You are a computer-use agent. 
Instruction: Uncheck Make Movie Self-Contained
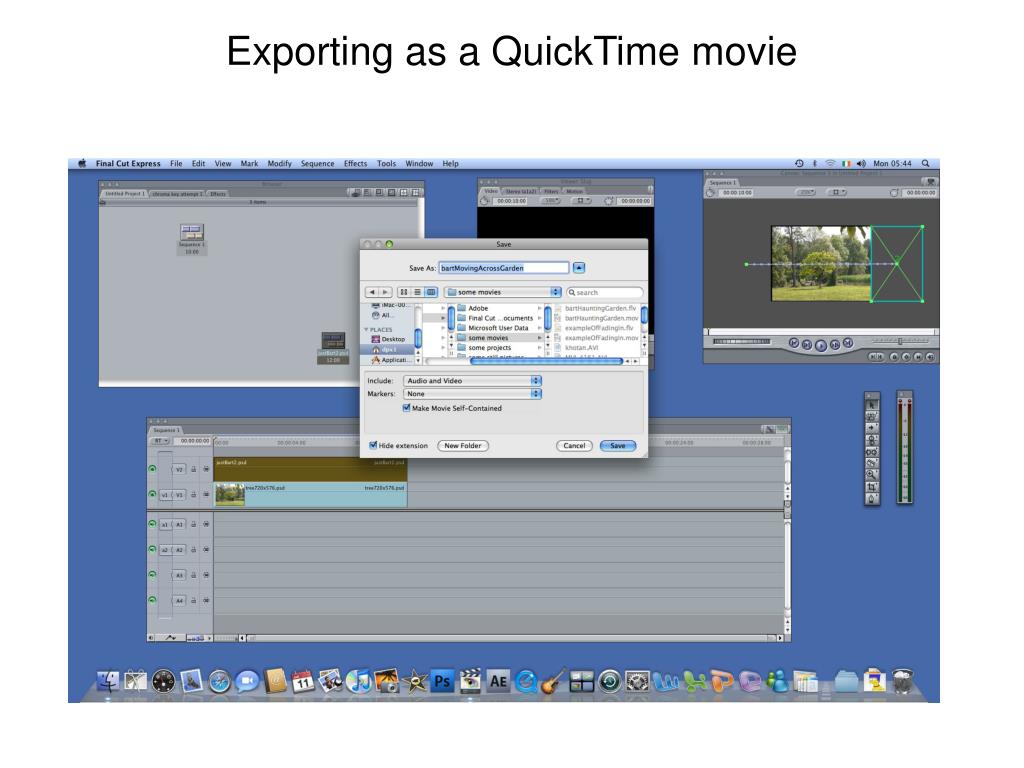(x=406, y=408)
